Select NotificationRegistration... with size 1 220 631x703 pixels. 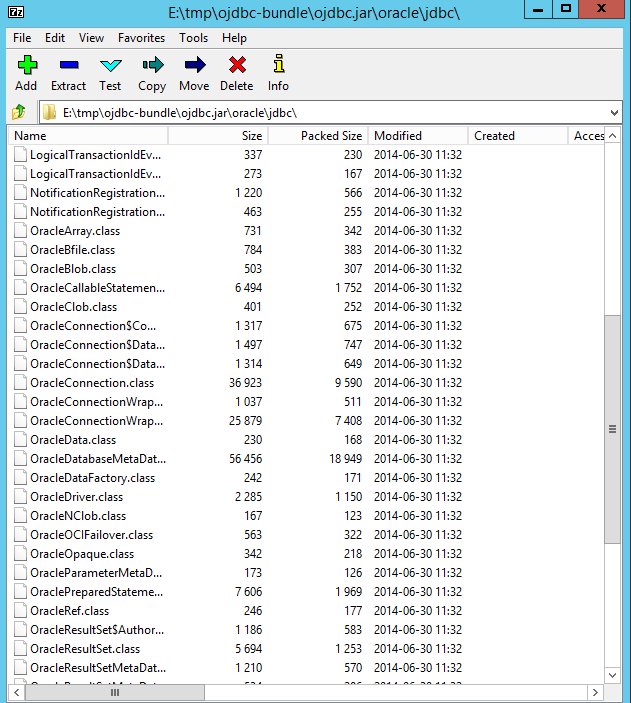(x=97, y=193)
